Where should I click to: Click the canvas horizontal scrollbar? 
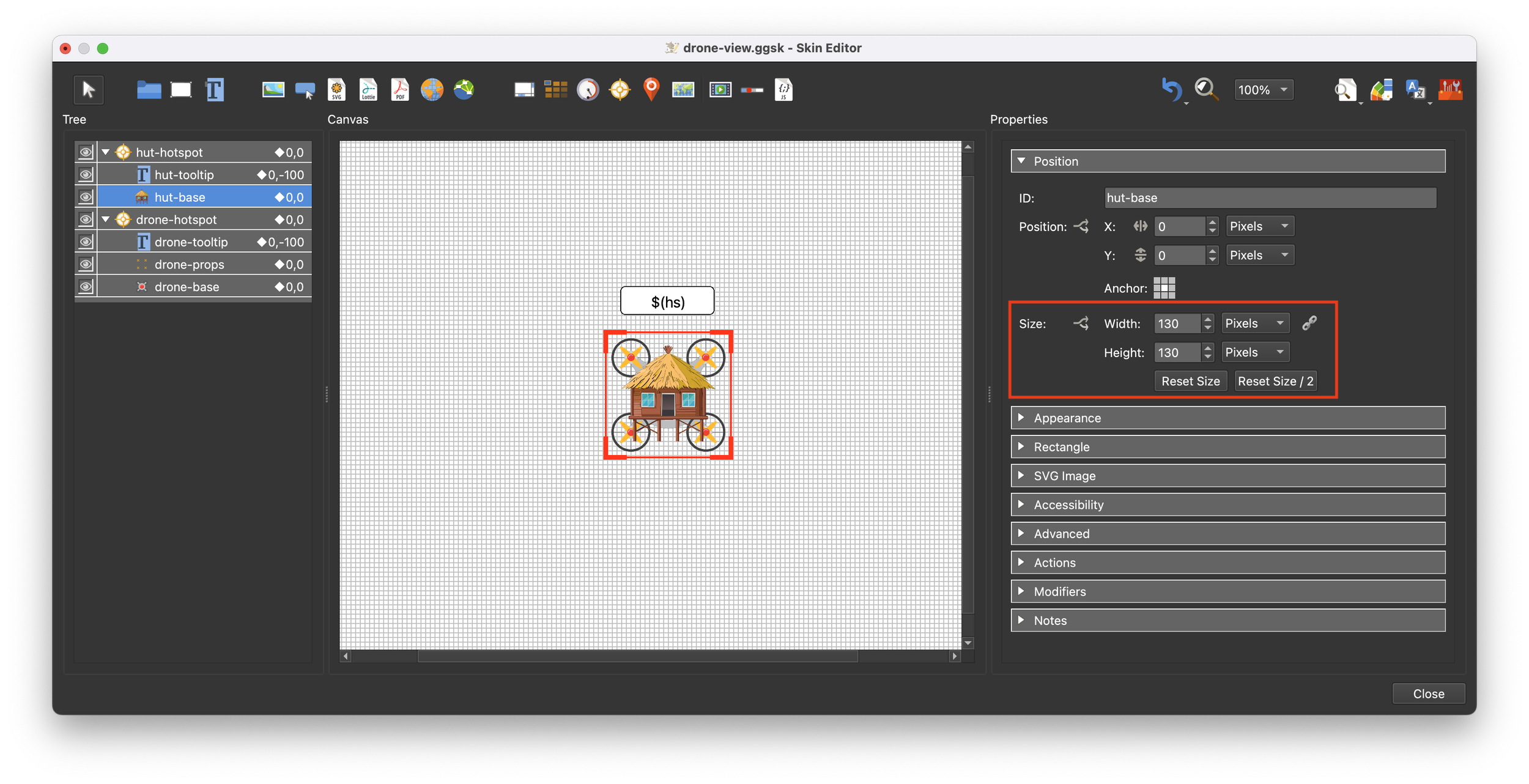click(637, 656)
